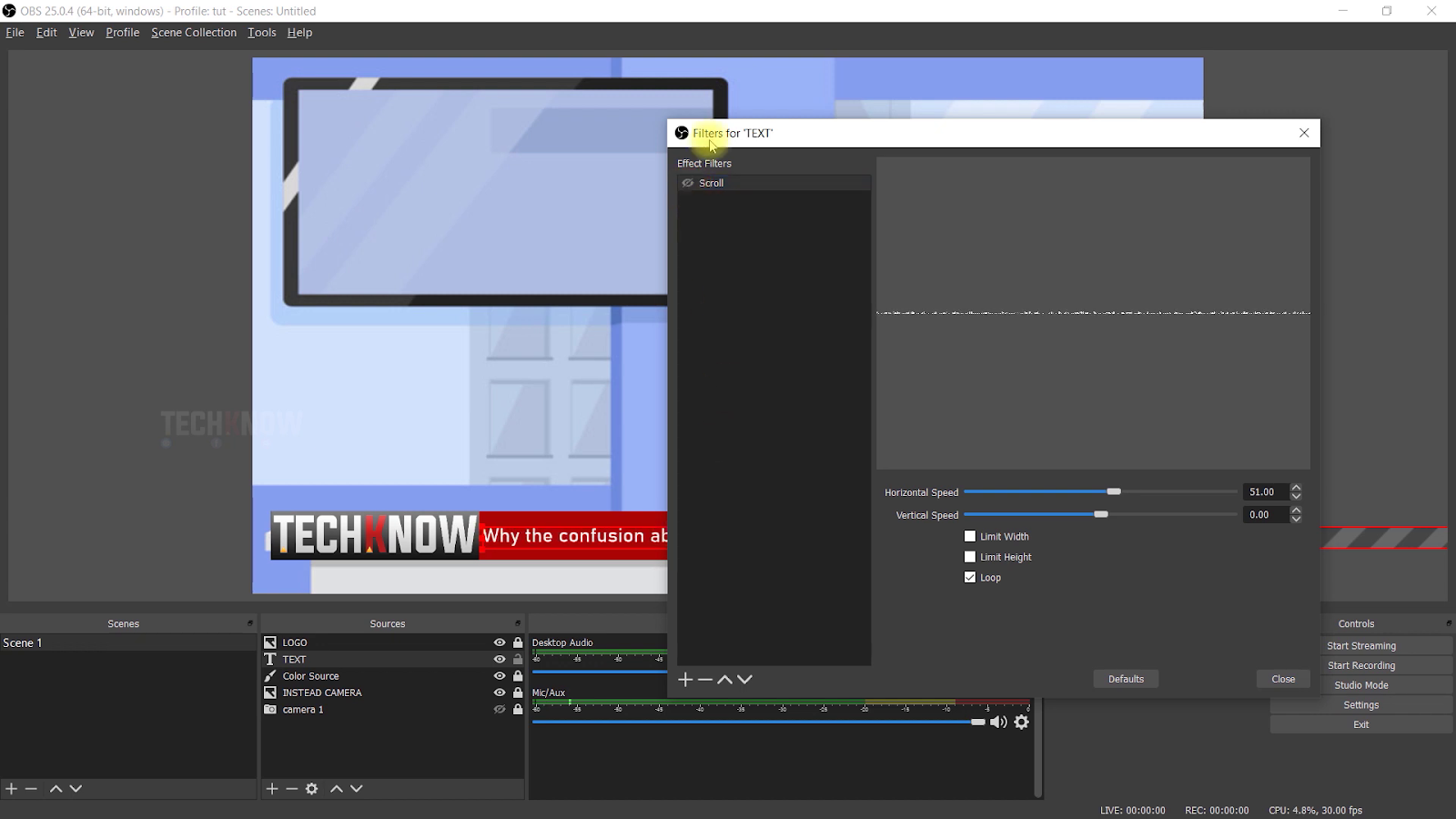This screenshot has height=819, width=1456.
Task: Unlock the camera 1 source
Action: pos(518,710)
